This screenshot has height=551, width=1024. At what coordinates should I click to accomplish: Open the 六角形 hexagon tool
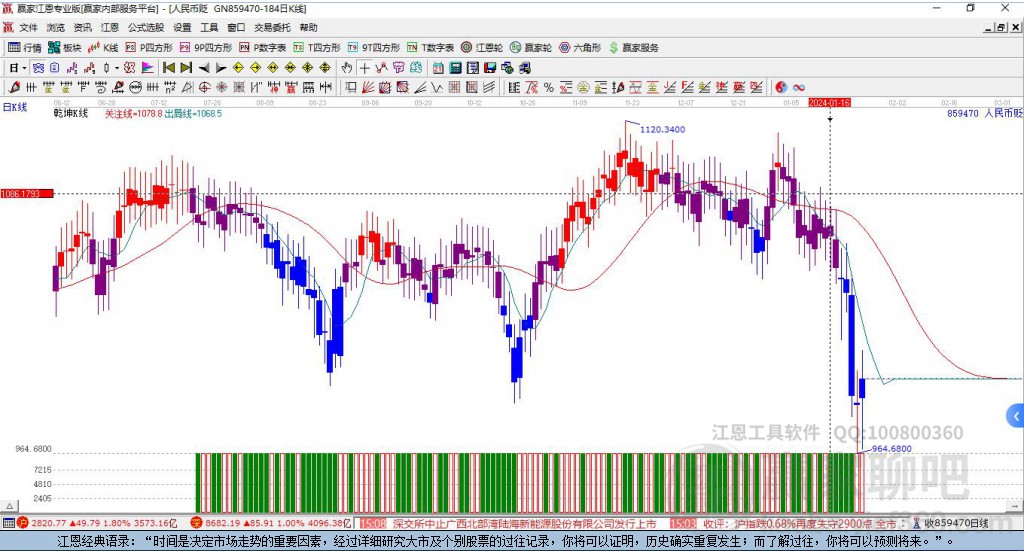click(x=581, y=47)
